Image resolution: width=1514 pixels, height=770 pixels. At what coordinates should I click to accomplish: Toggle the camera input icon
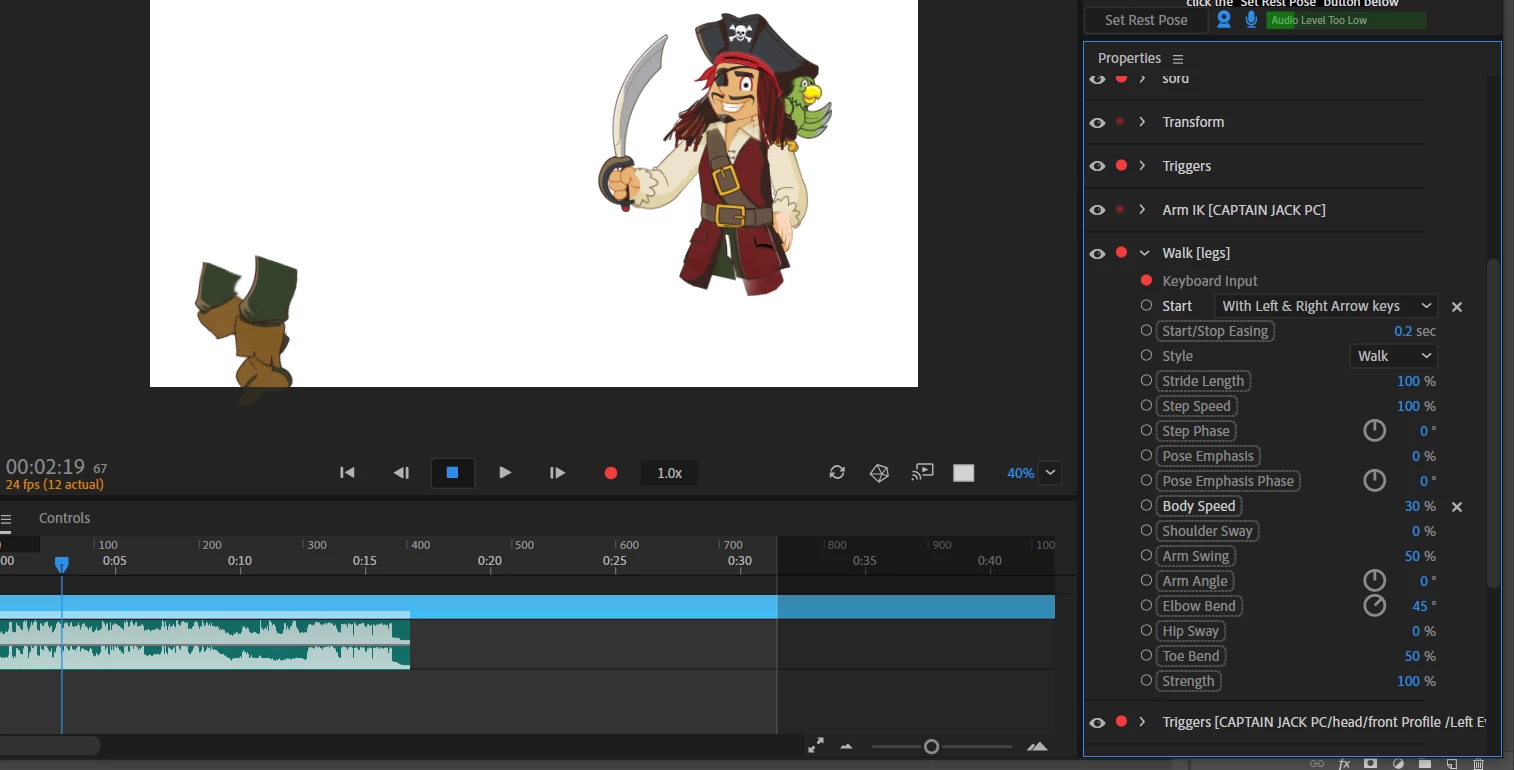tap(1223, 19)
